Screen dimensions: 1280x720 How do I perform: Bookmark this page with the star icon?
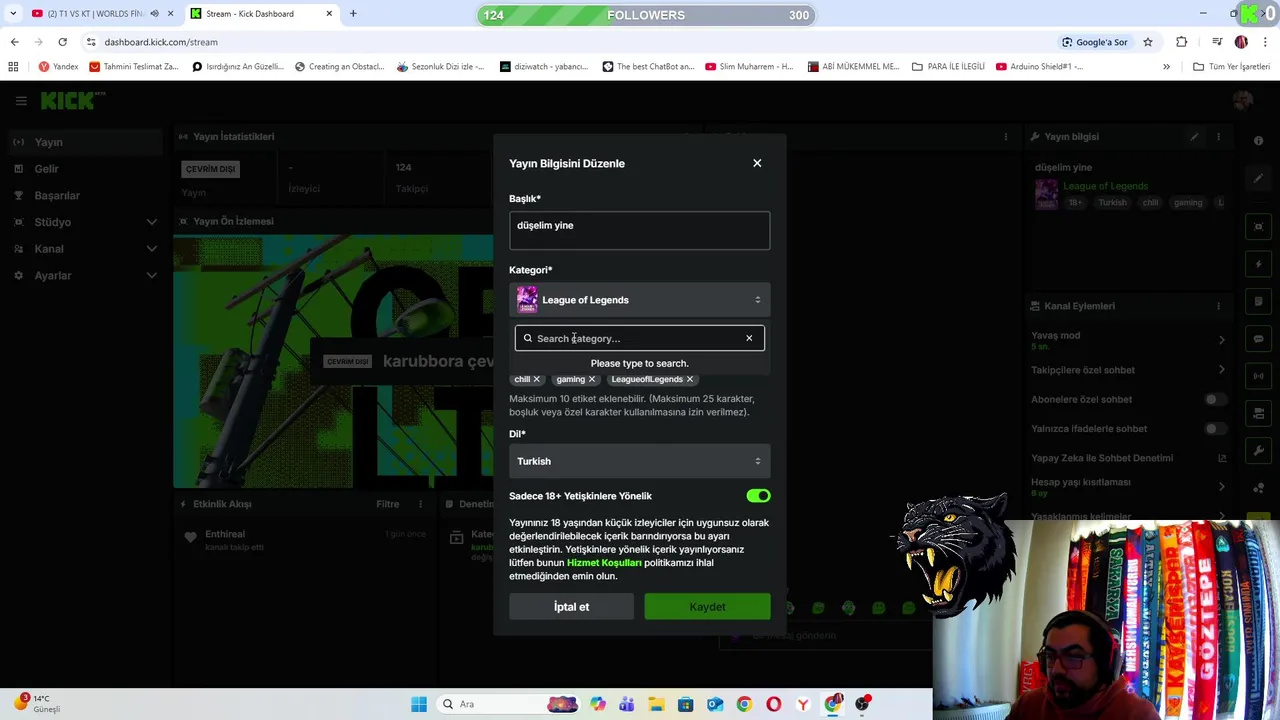pyautogui.click(x=1148, y=42)
